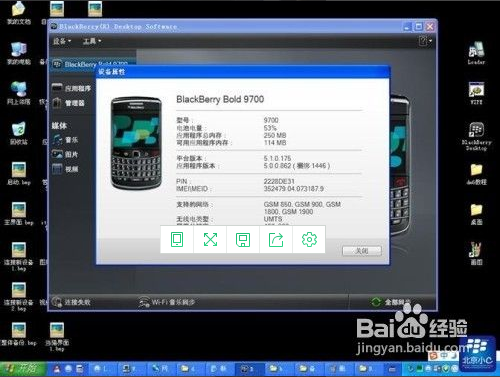The width and height of the screenshot is (500, 377).
Task: Click the green gear settings icon
Action: 309,239
